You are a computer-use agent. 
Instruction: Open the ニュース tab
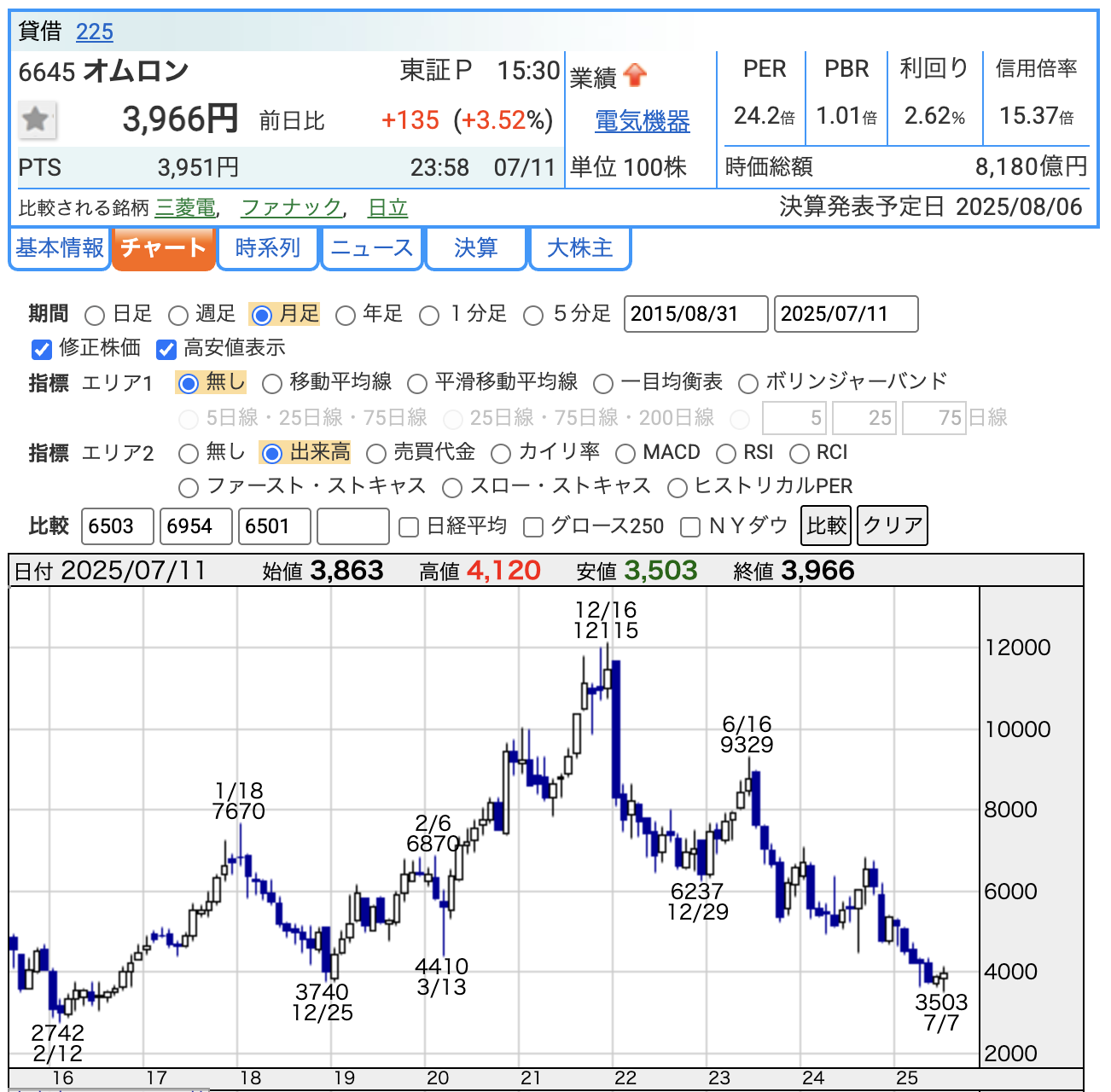(x=372, y=248)
